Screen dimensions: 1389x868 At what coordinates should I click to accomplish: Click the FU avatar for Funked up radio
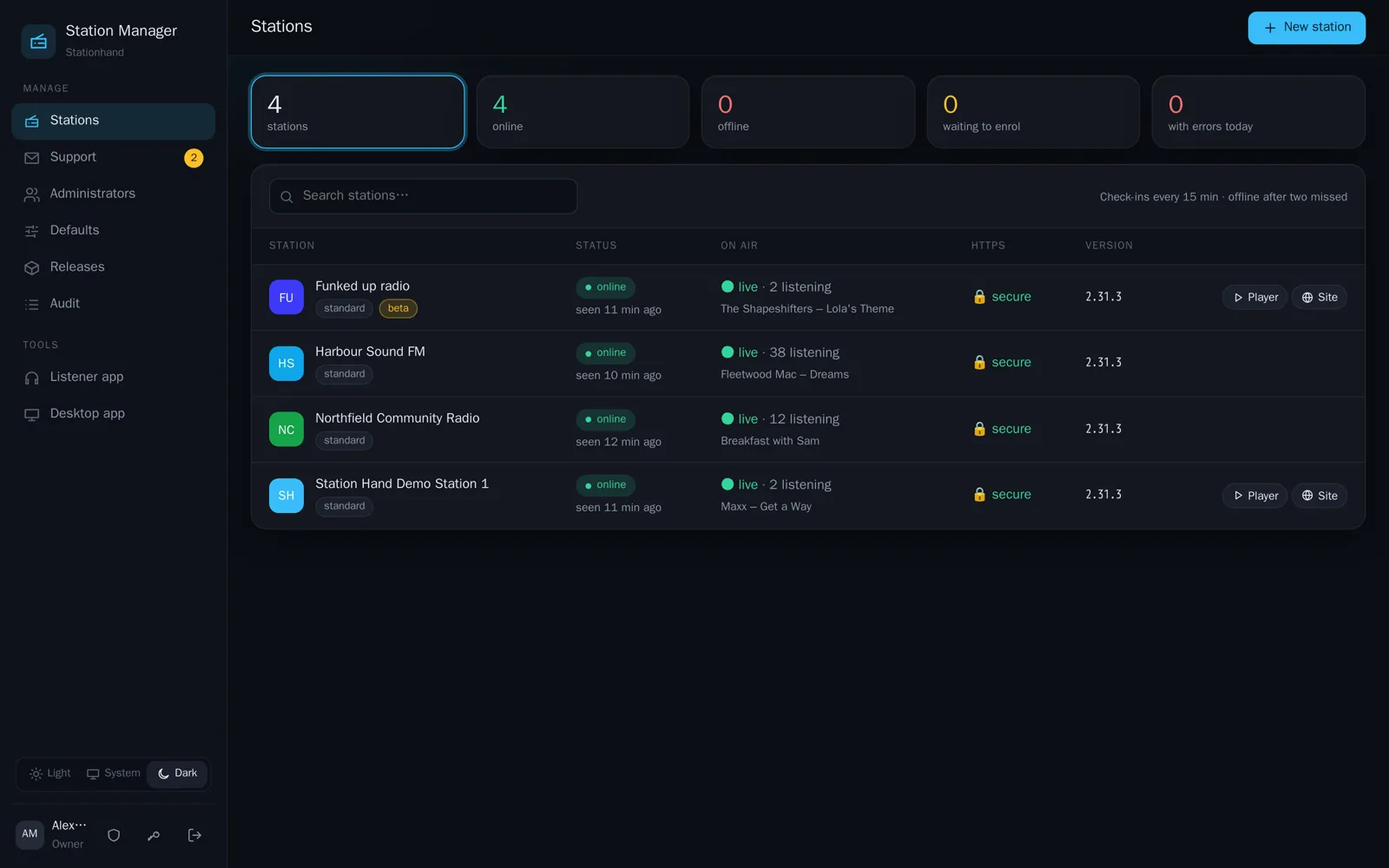286,297
